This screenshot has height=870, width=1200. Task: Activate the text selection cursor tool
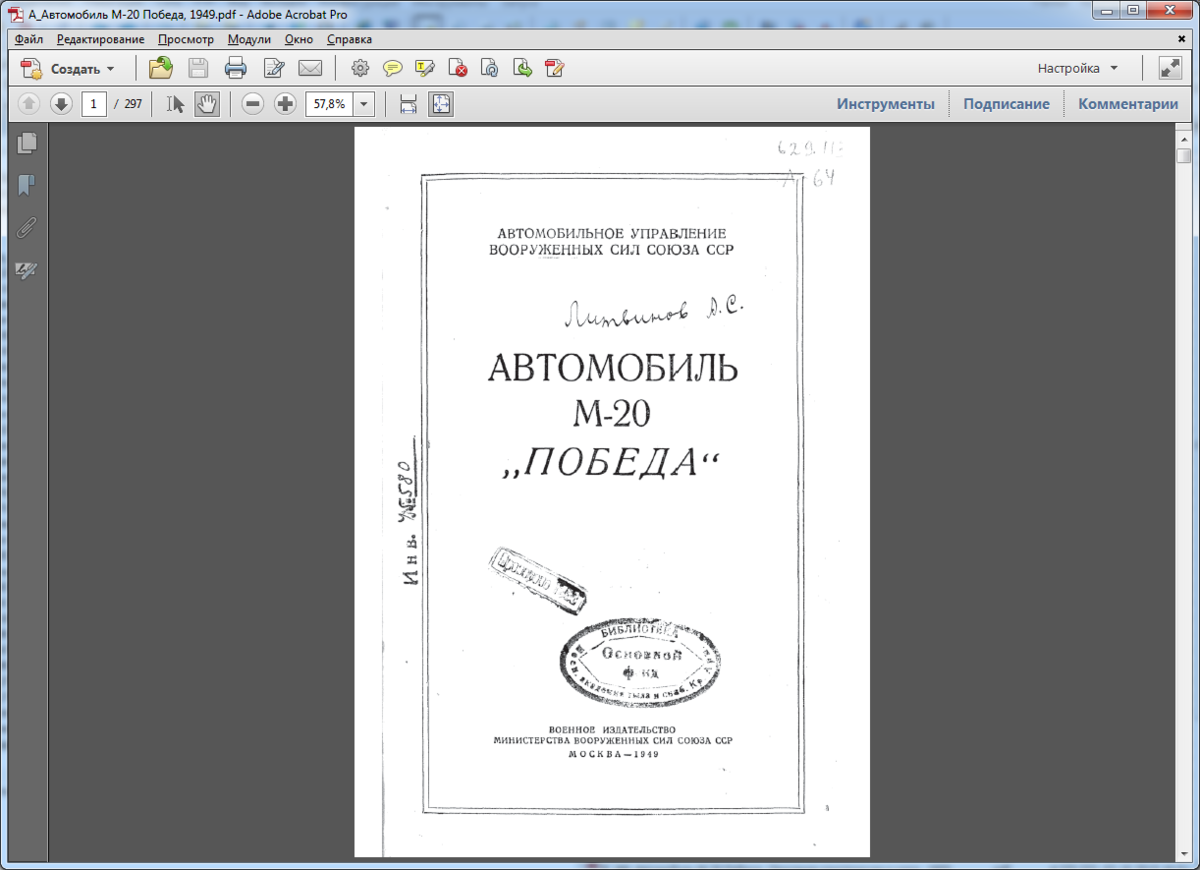[x=176, y=103]
